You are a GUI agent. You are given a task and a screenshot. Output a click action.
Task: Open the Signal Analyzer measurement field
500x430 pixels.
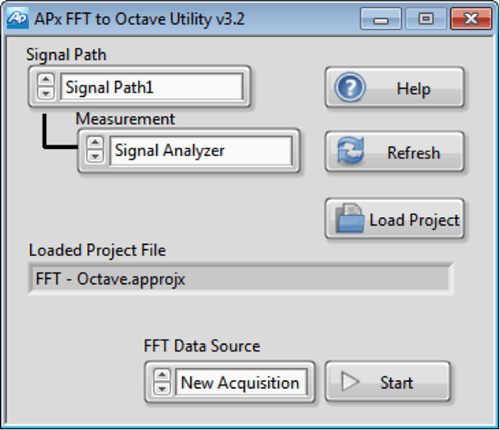[201, 150]
